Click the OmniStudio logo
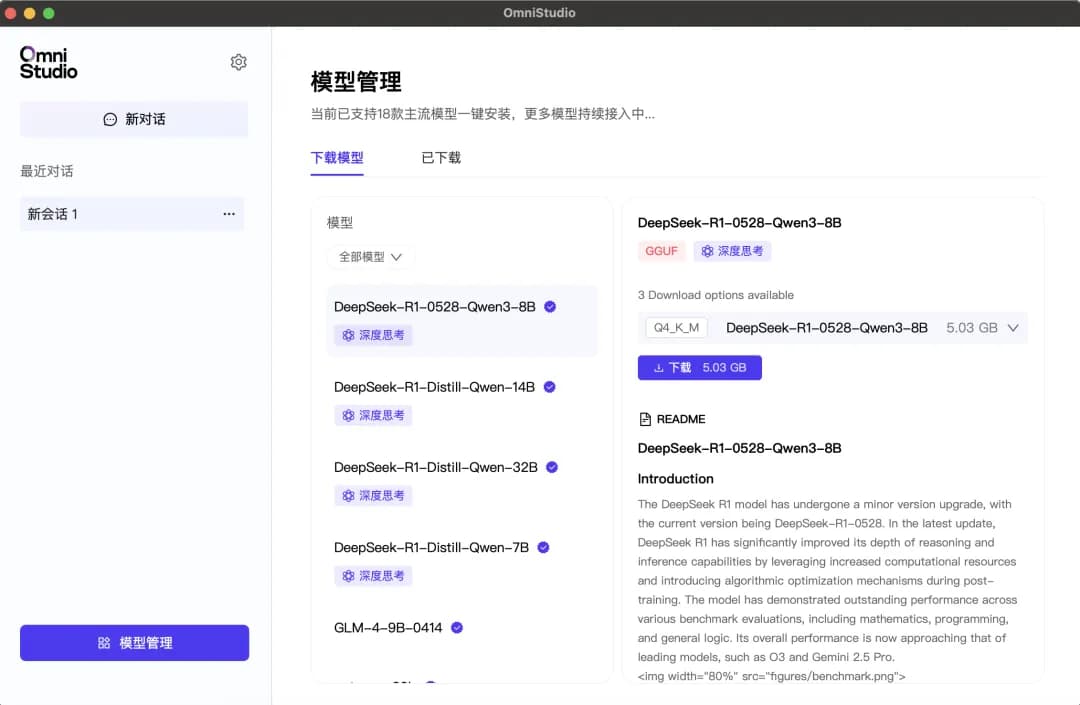Viewport: 1080px width, 705px height. click(47, 61)
